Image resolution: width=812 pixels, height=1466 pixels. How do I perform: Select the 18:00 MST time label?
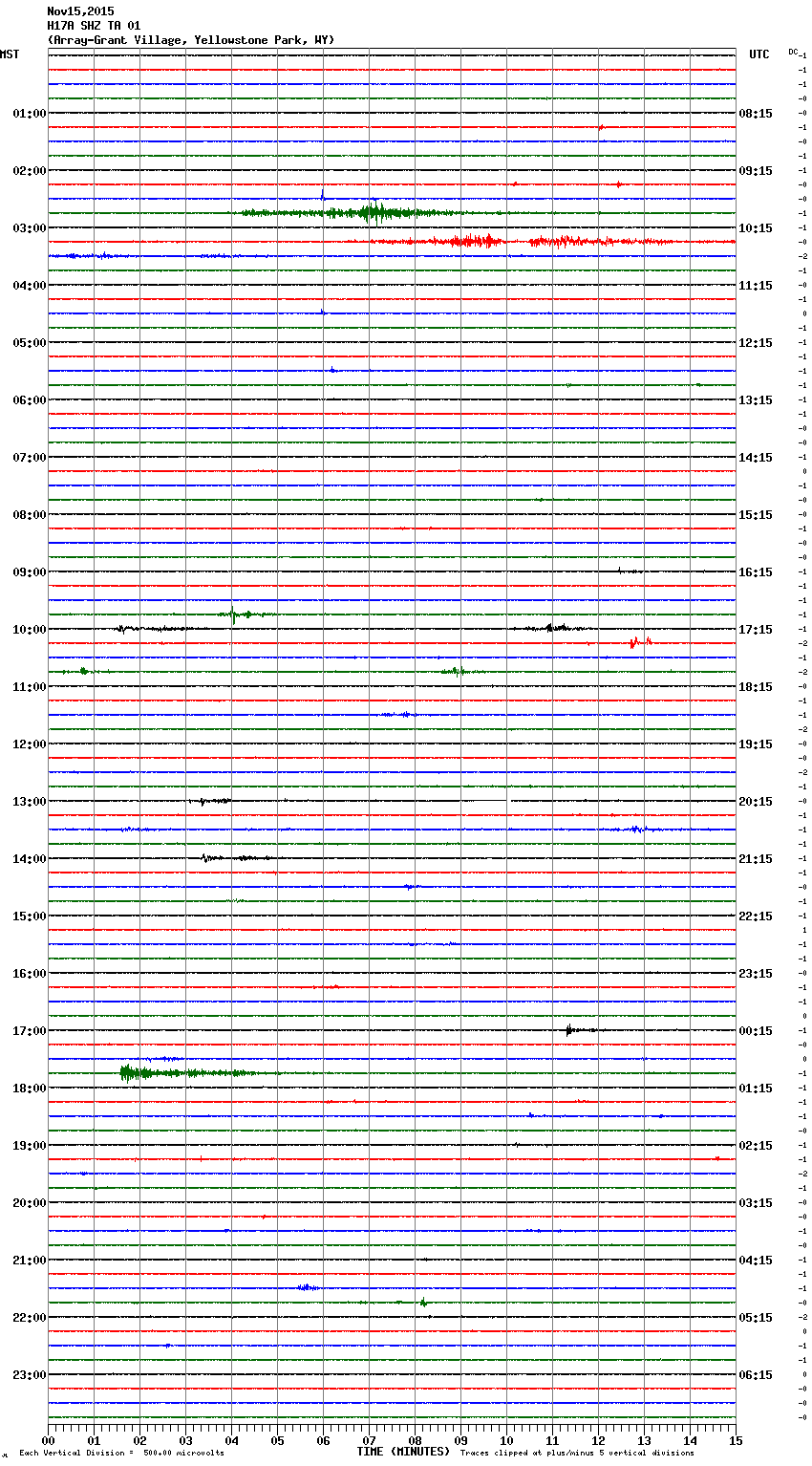[30, 1089]
